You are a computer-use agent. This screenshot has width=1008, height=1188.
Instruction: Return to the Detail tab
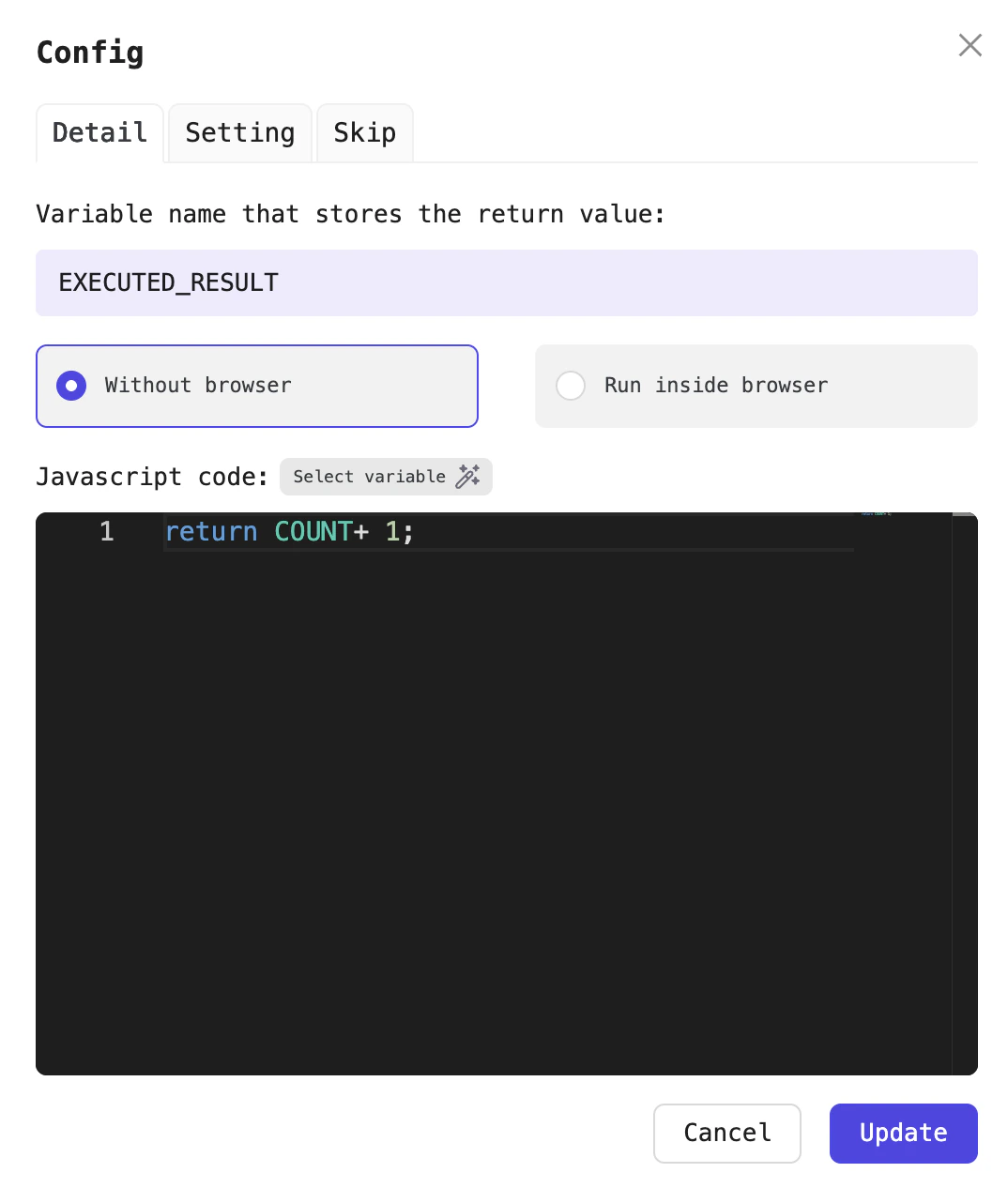[99, 133]
